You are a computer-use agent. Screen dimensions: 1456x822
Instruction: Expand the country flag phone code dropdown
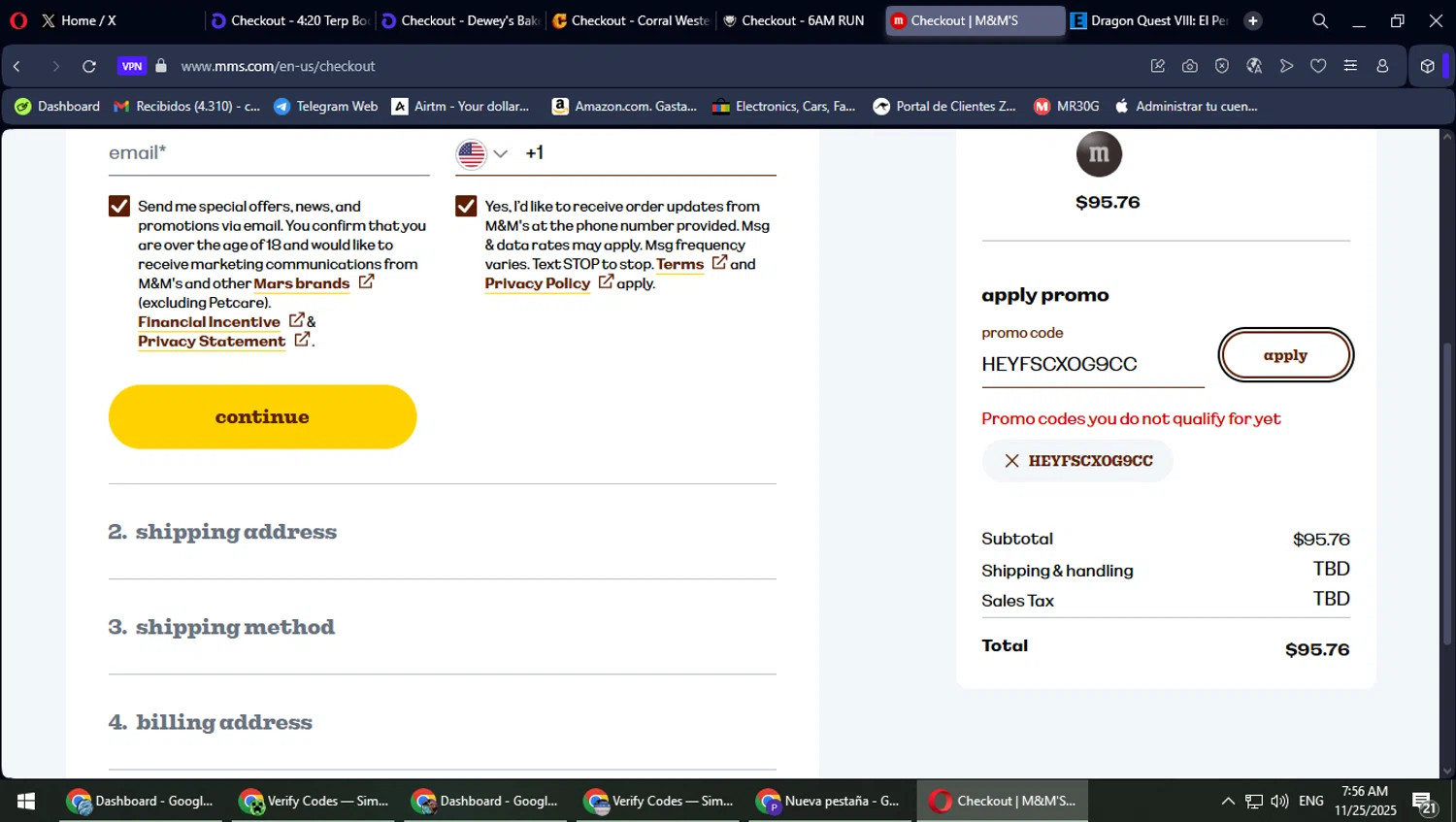[482, 153]
